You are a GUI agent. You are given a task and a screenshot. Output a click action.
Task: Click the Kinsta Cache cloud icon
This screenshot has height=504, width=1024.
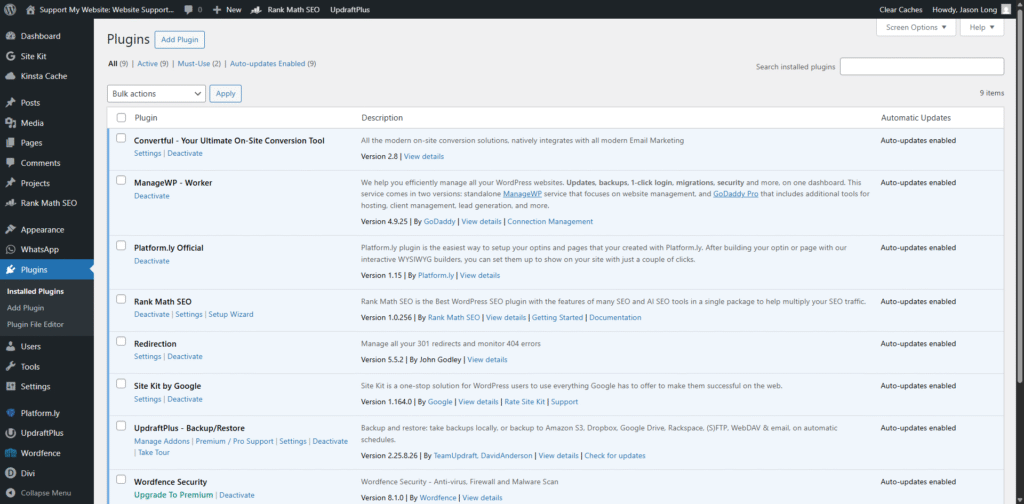(x=10, y=76)
